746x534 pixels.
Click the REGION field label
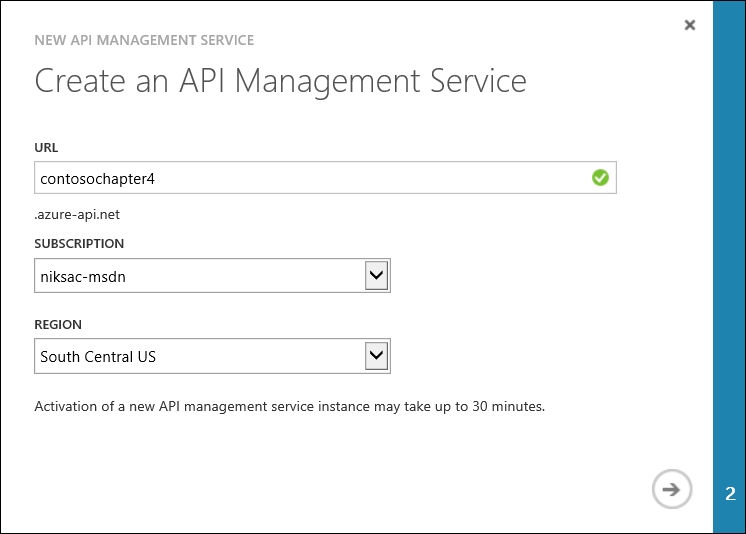point(58,325)
